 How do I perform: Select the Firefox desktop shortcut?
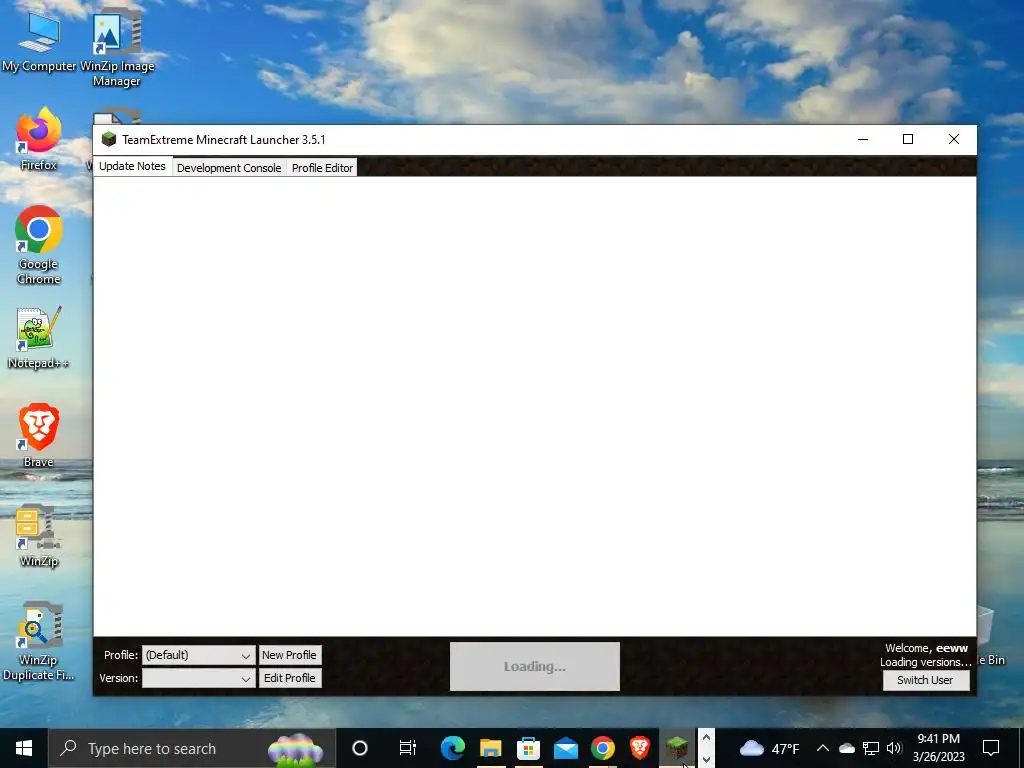coord(39,139)
